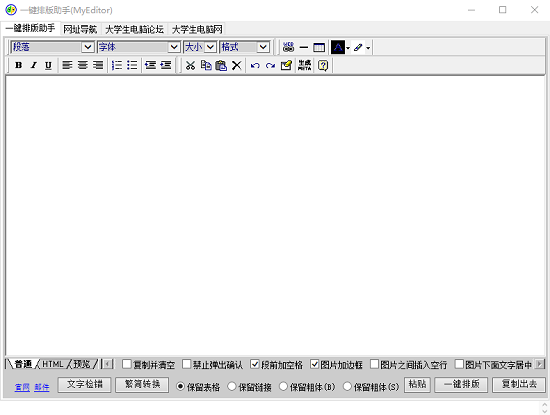Select the 保留粗体(B) radio button
This screenshot has height=415, width=550.
(x=283, y=386)
